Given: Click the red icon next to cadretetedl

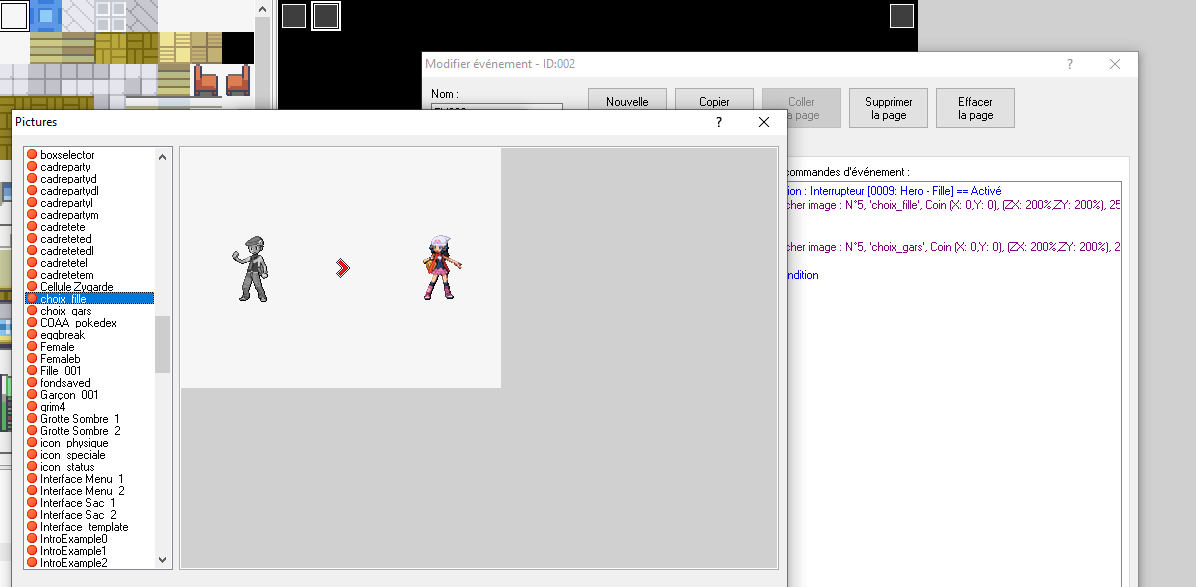Looking at the screenshot, I should (32, 251).
